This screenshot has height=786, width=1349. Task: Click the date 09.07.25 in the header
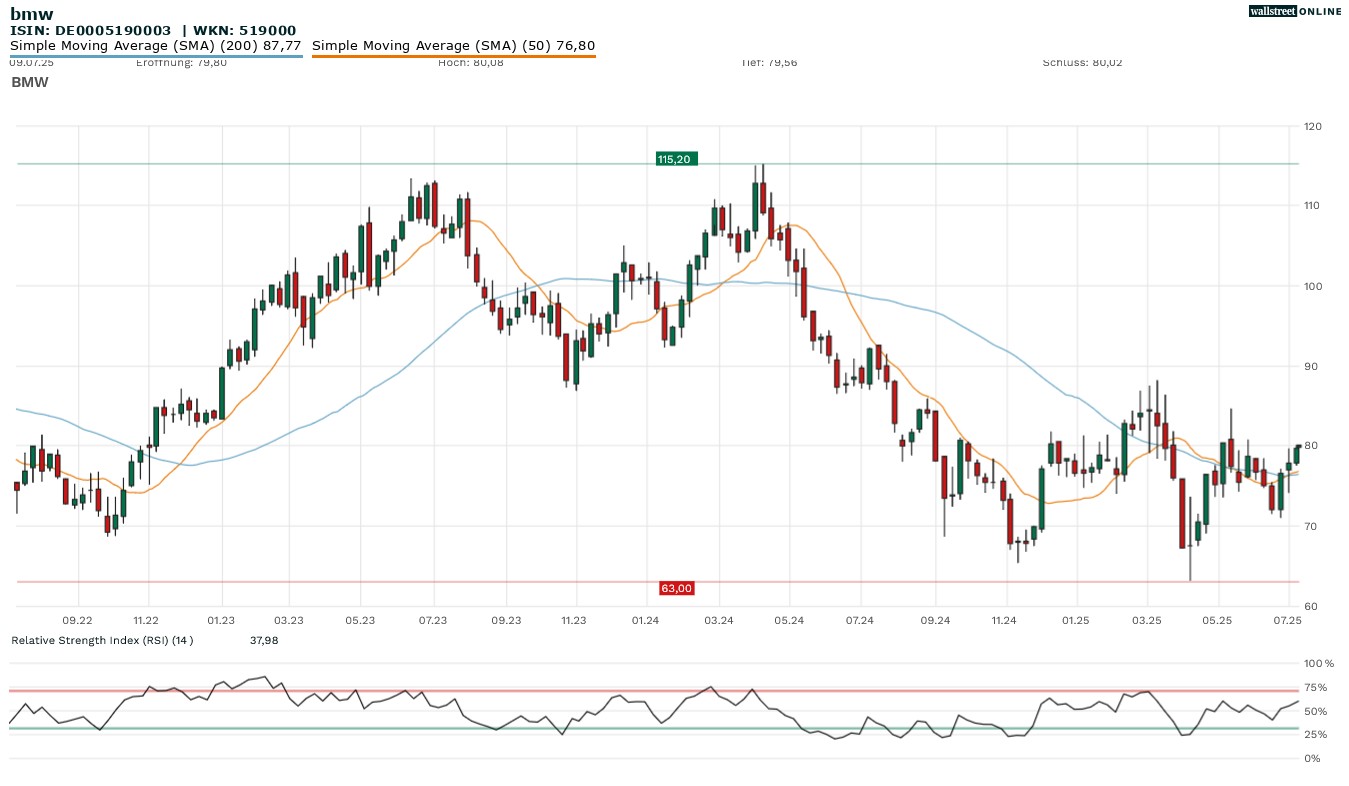click(x=31, y=62)
